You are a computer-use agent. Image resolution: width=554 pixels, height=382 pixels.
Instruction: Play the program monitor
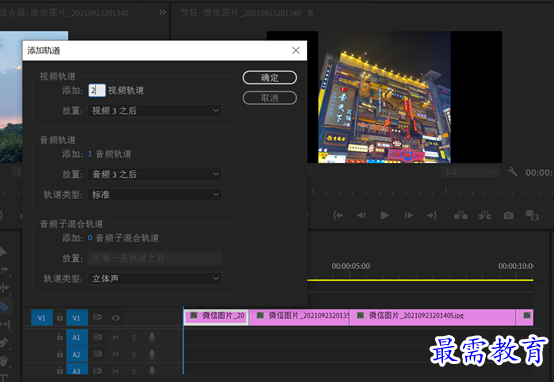(385, 215)
